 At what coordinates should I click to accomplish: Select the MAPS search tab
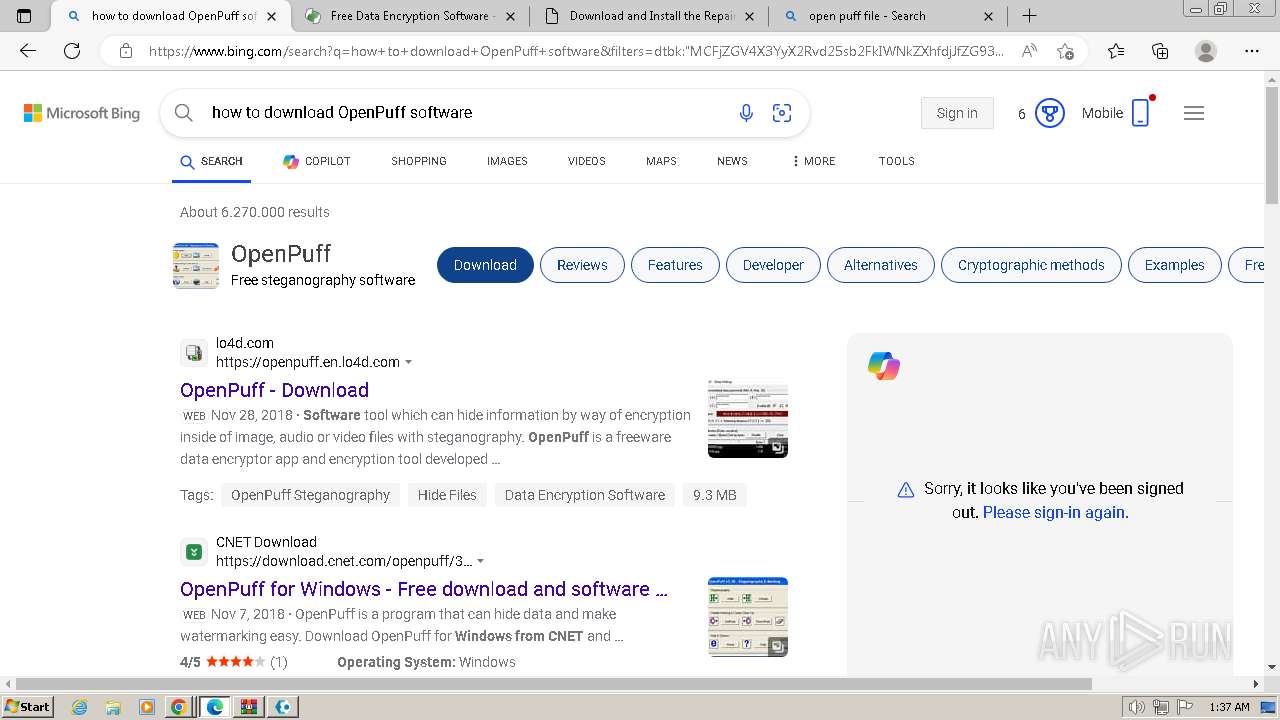661,161
